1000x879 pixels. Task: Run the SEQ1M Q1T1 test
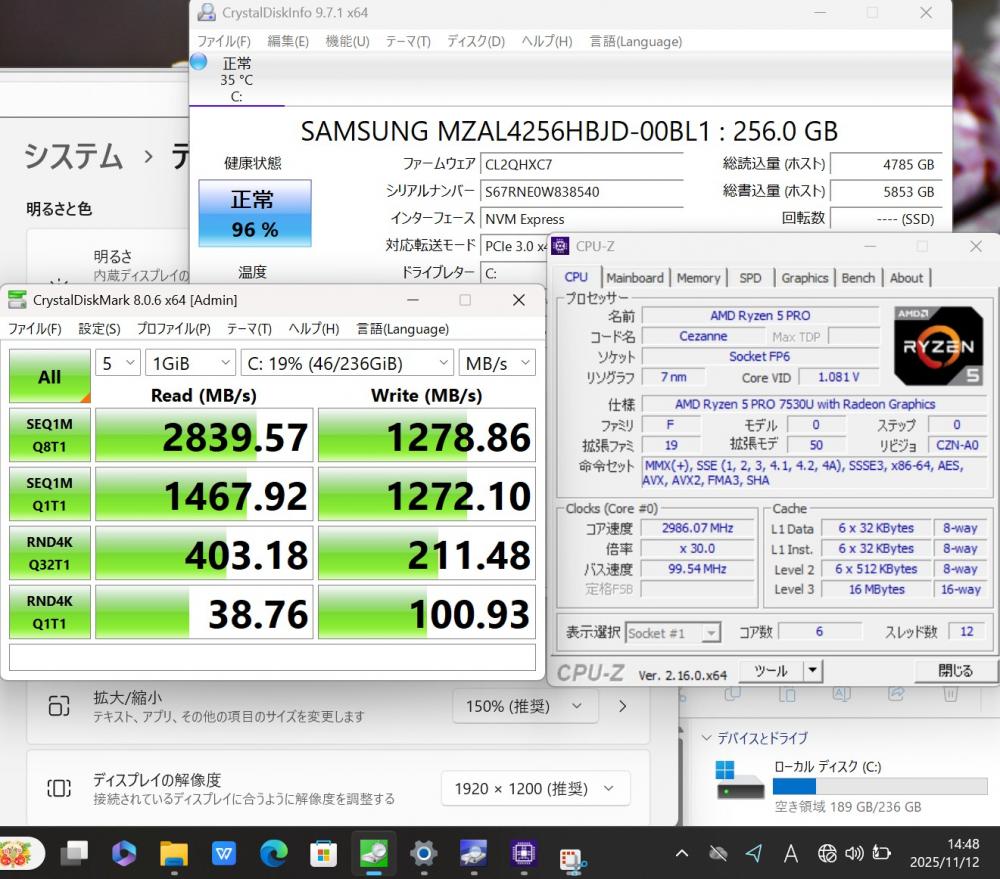pyautogui.click(x=50, y=494)
